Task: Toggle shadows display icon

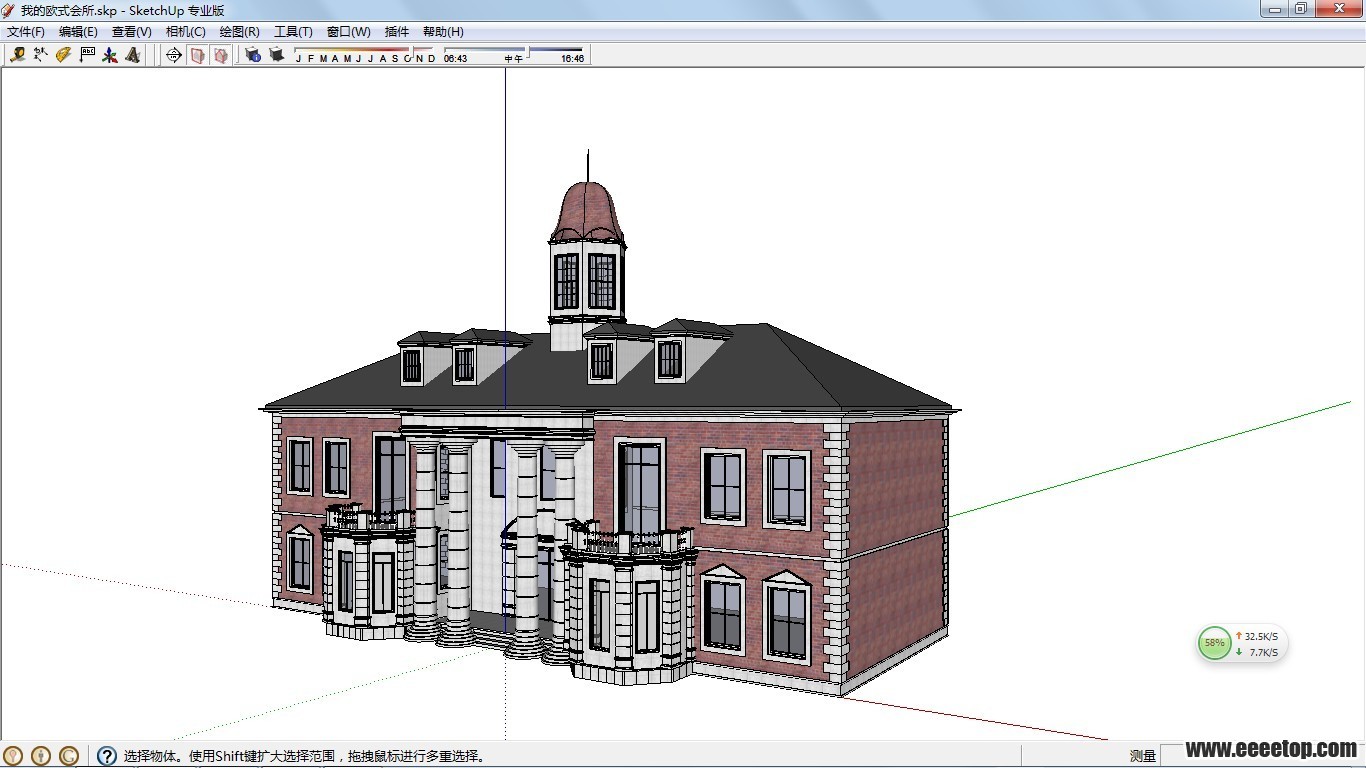Action: 277,55
